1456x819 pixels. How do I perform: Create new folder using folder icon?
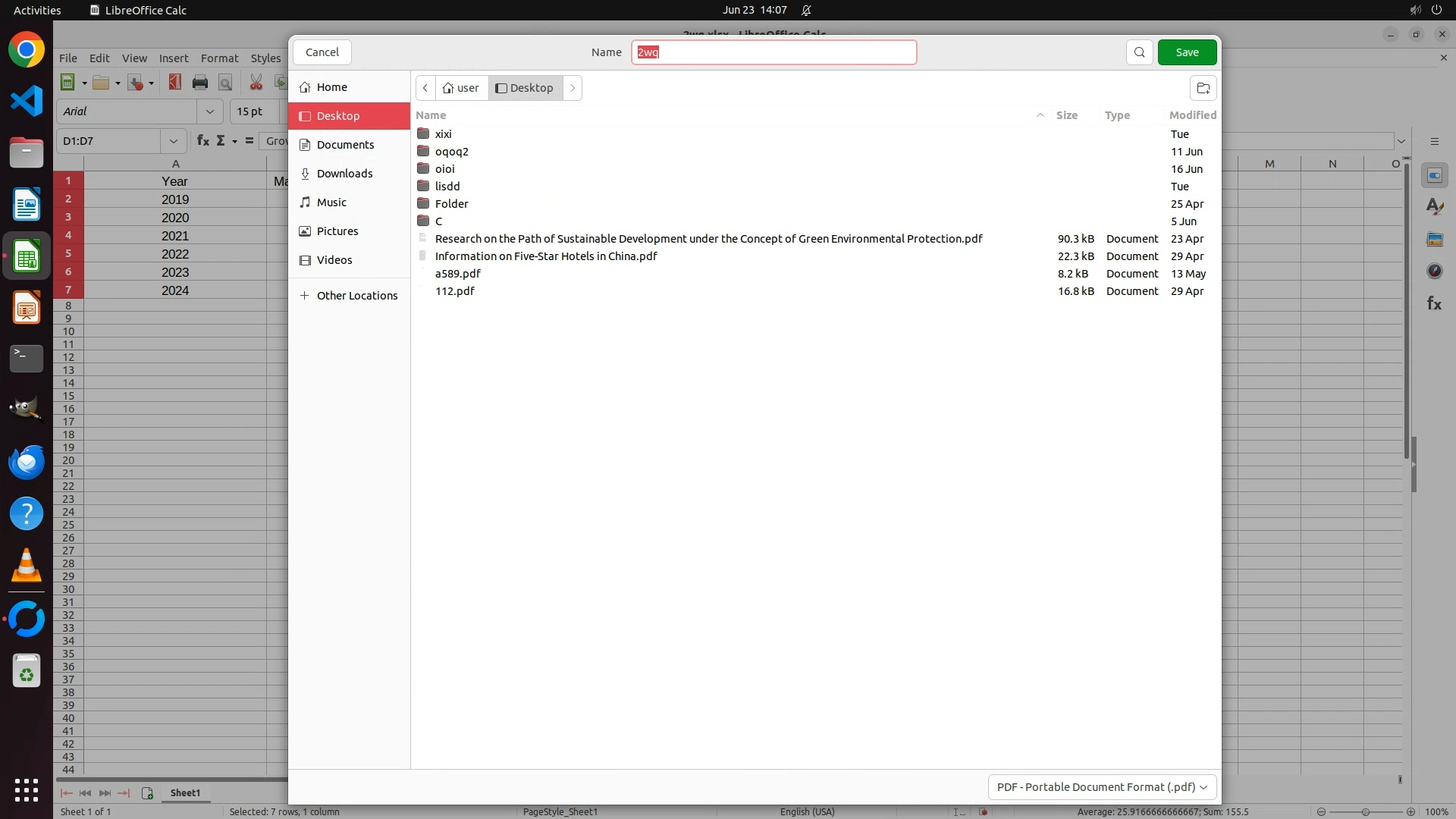coord(1203,88)
